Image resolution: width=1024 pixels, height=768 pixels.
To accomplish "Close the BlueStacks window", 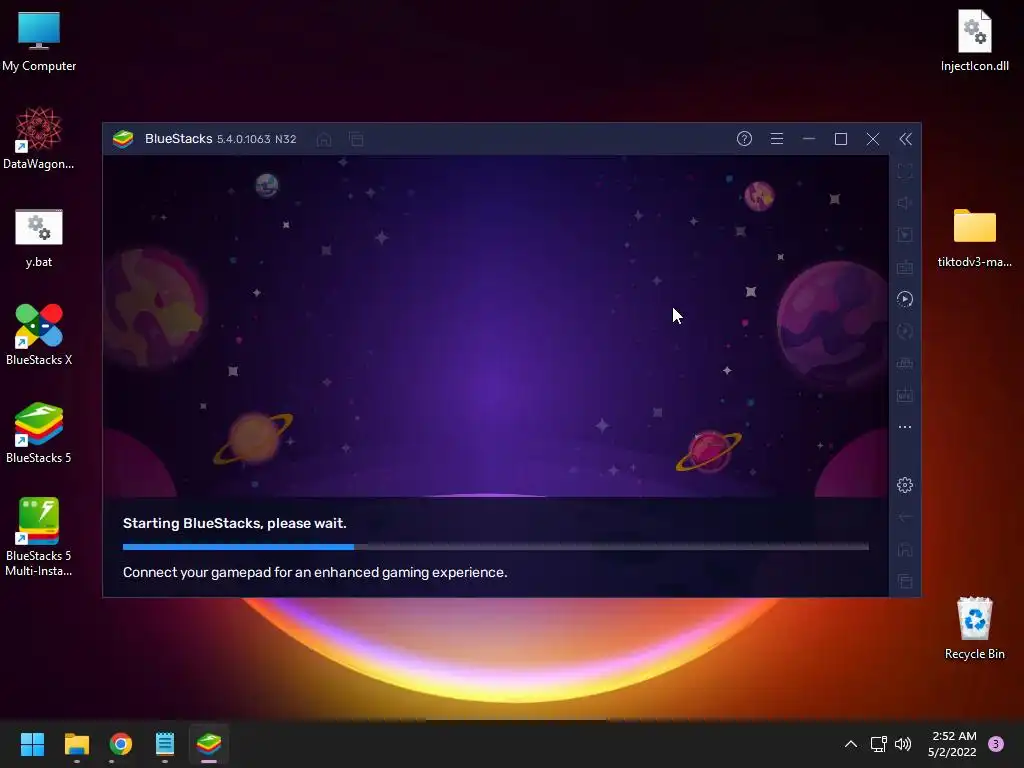I will coord(872,138).
